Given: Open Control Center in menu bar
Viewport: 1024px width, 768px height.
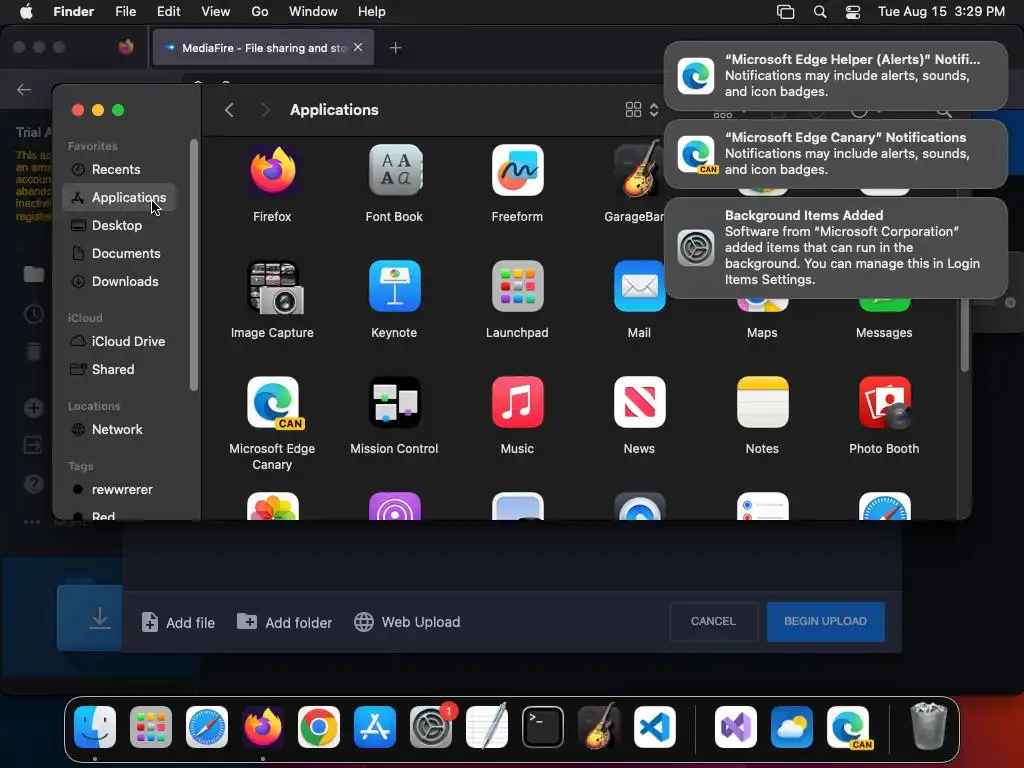Looking at the screenshot, I should pos(853,12).
